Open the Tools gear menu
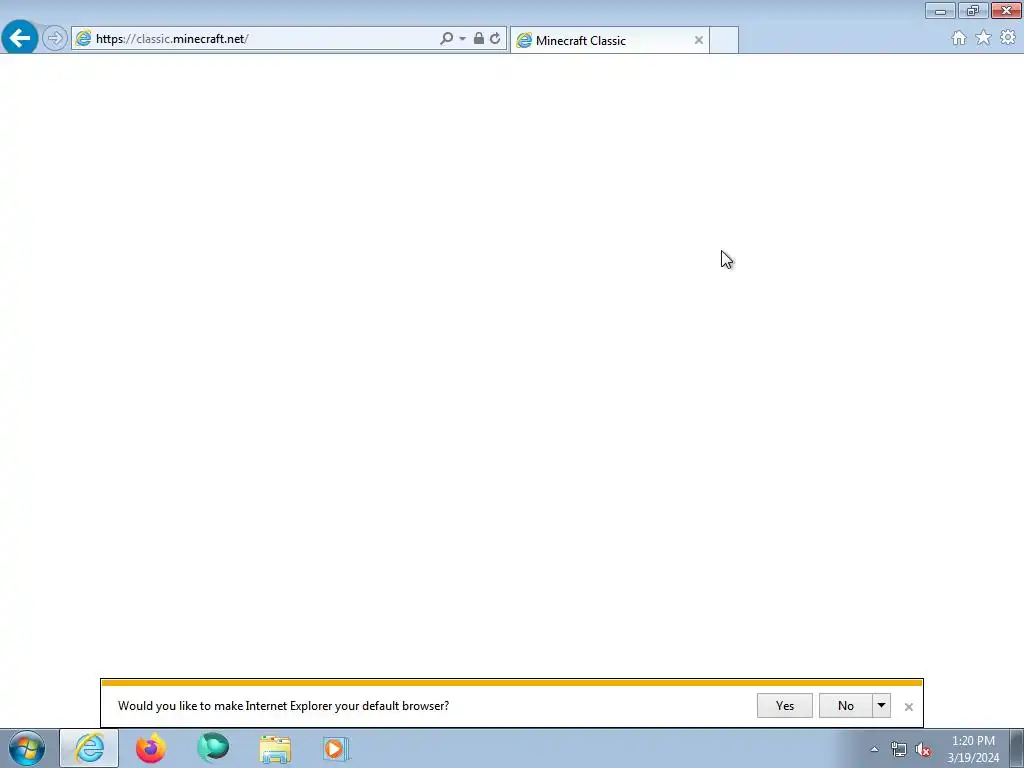 [1008, 38]
